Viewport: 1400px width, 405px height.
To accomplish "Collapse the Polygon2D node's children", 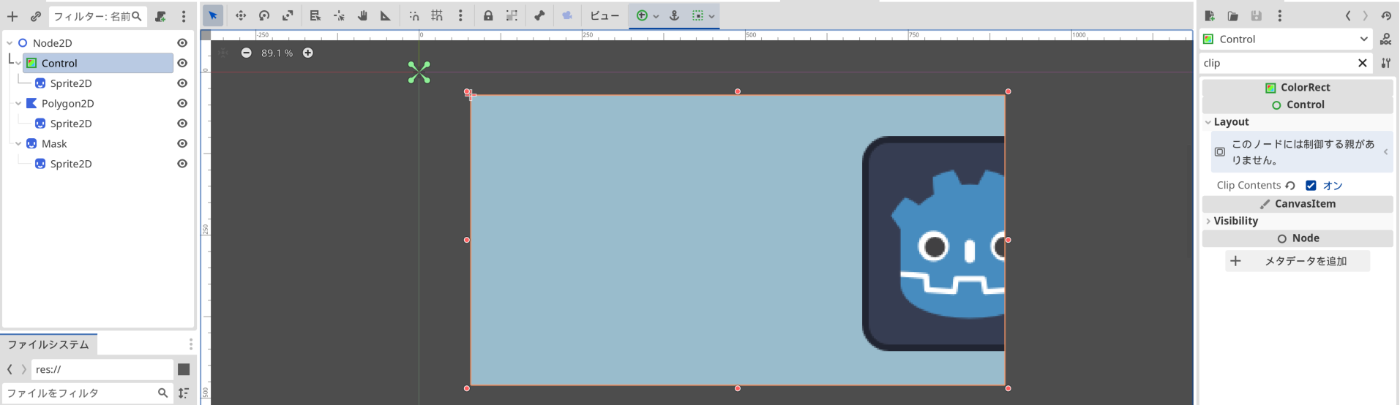I will (x=18, y=103).
